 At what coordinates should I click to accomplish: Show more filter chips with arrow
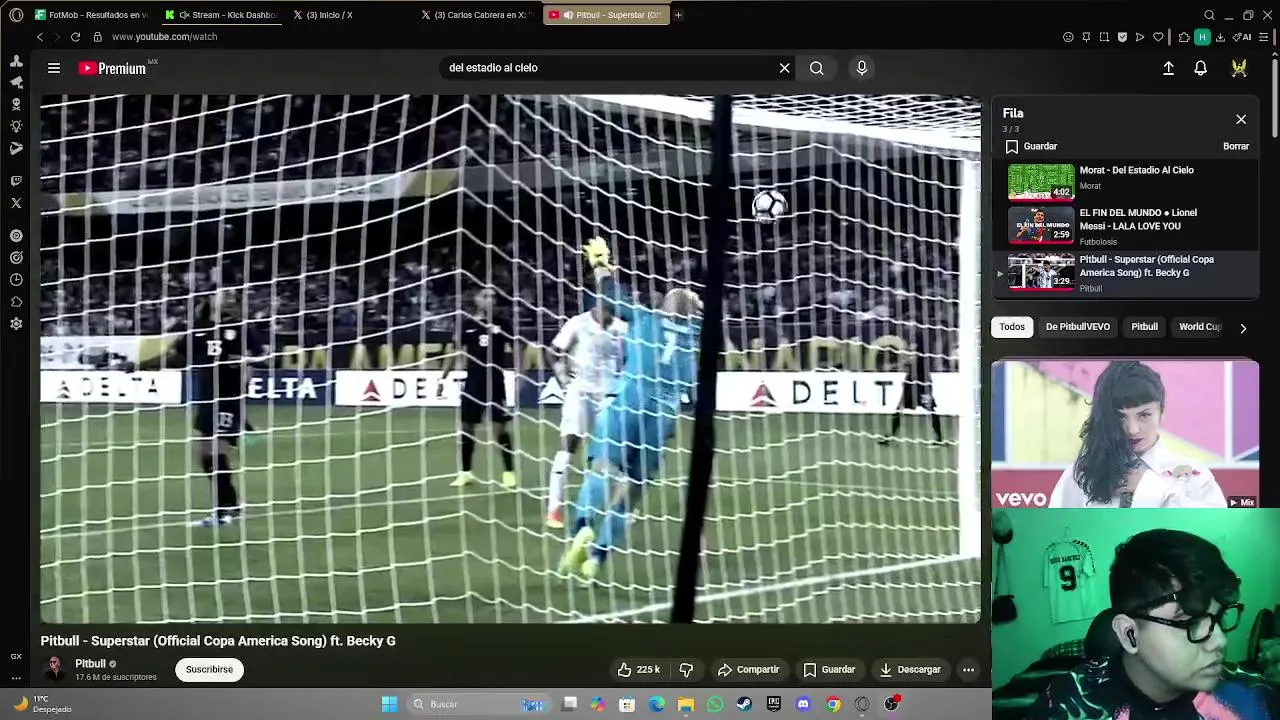coord(1243,328)
